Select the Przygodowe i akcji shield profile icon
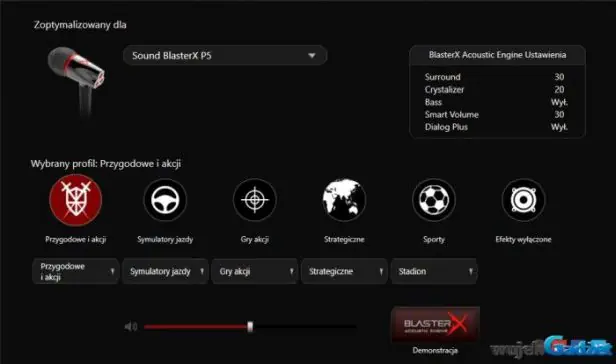This screenshot has height=364, width=616. (x=75, y=200)
